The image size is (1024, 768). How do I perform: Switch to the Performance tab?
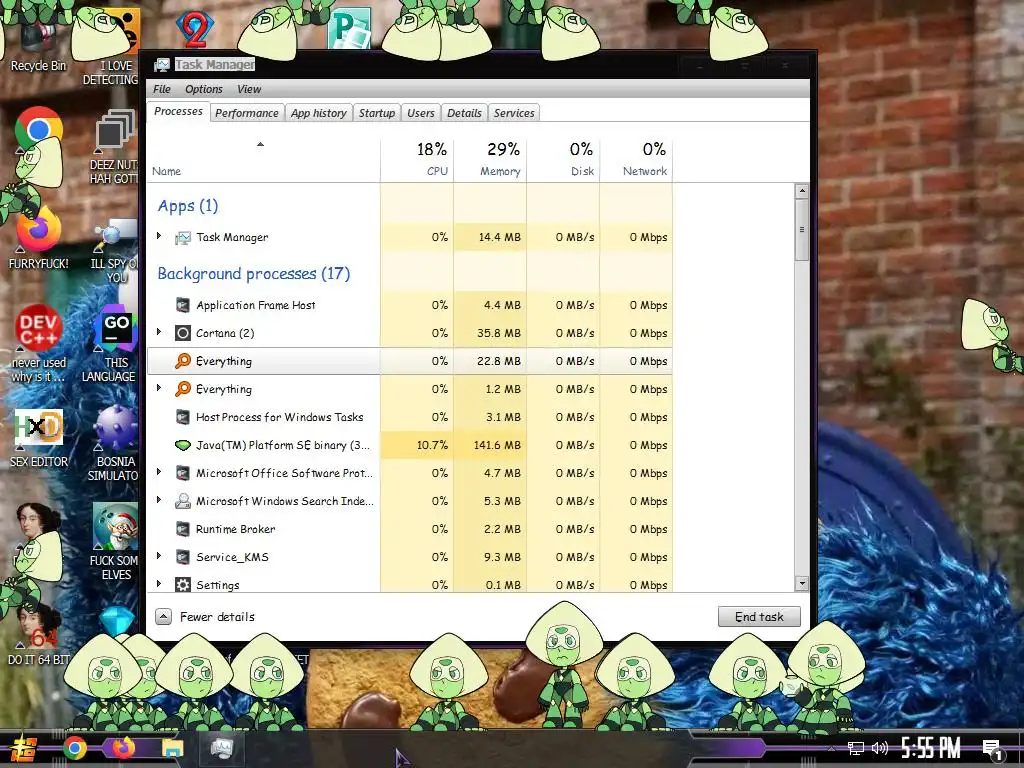pyautogui.click(x=247, y=113)
